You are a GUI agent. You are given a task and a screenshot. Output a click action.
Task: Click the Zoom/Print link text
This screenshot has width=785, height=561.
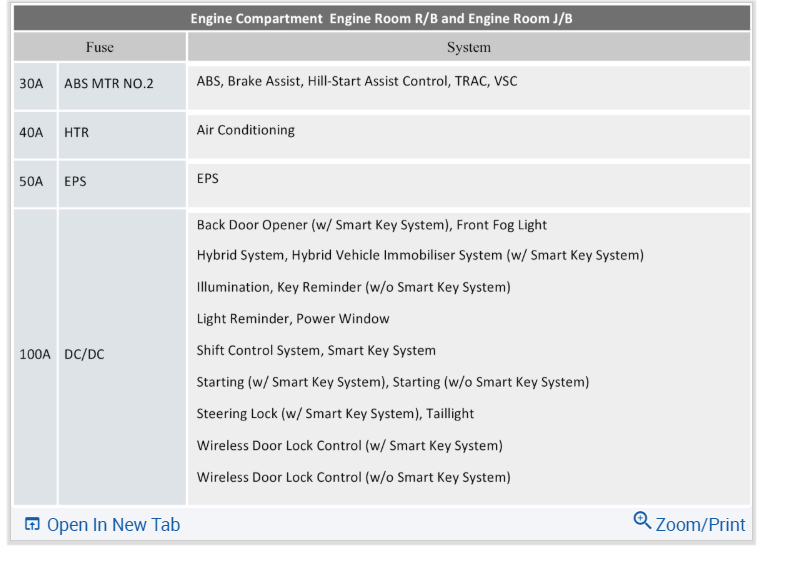(x=700, y=525)
